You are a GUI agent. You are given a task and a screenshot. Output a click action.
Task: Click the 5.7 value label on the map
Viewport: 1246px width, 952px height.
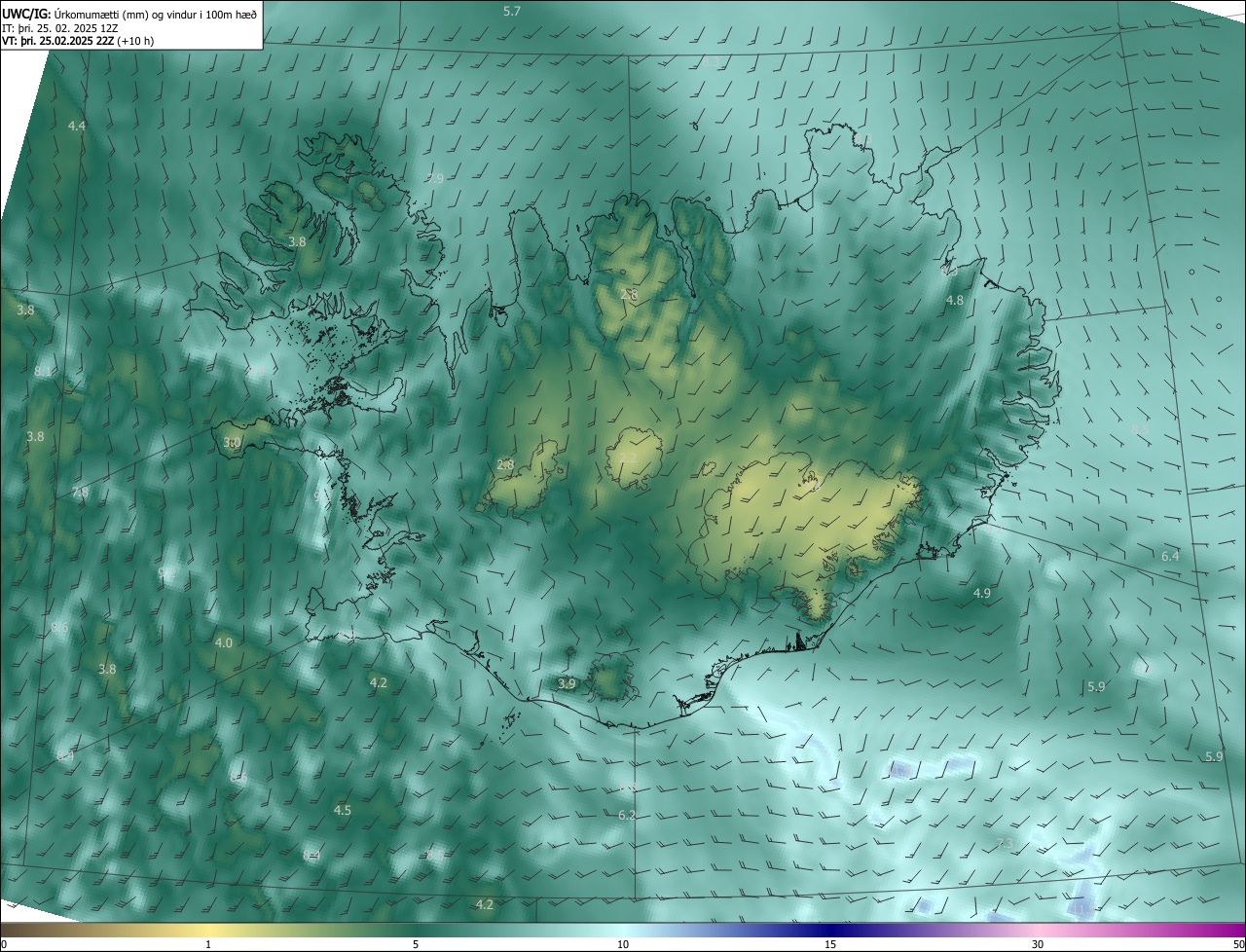pyautogui.click(x=512, y=11)
